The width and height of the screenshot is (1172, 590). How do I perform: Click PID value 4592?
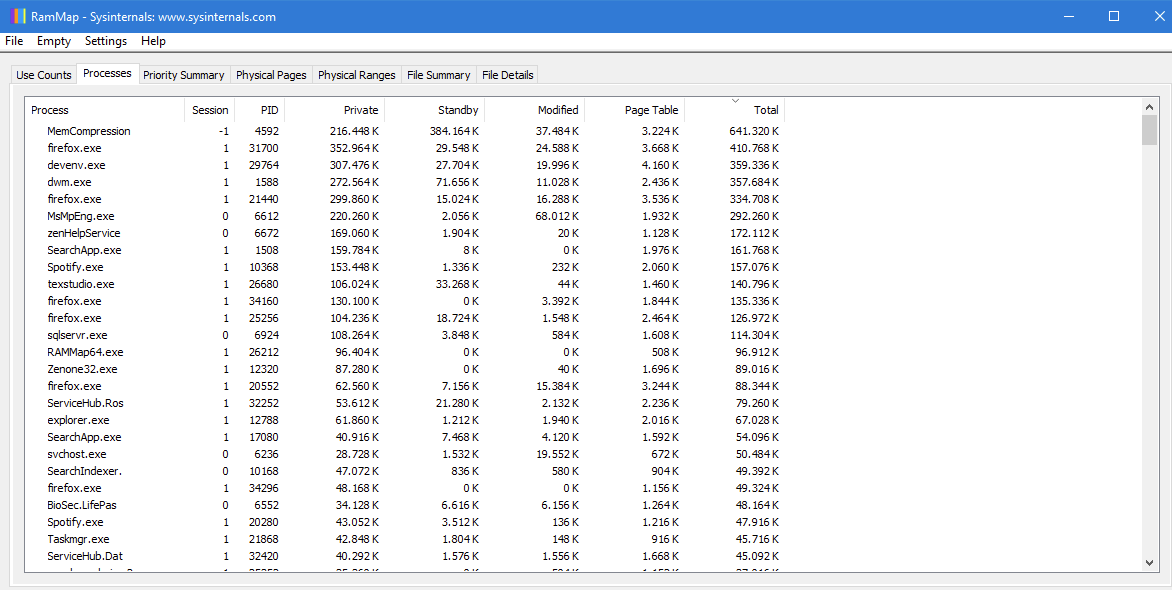[x=266, y=131]
